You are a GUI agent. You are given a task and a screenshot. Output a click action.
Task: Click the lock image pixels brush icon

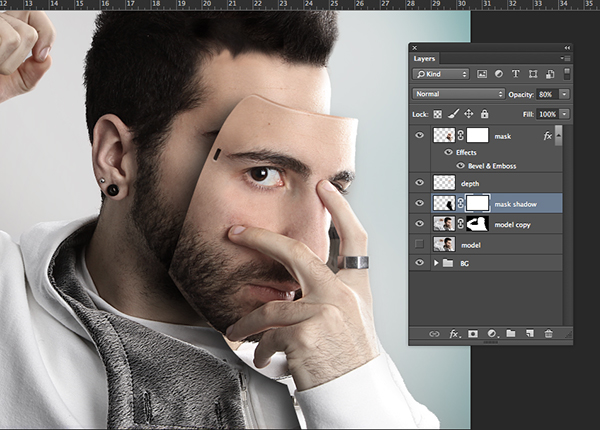click(x=453, y=115)
